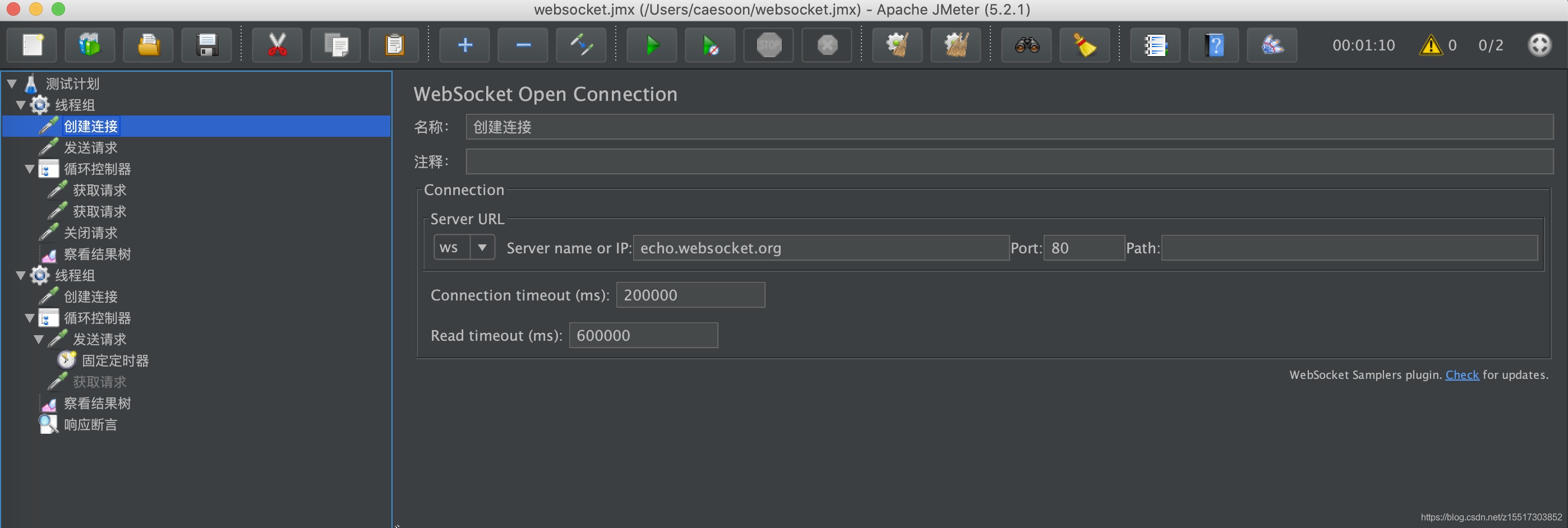The width and height of the screenshot is (1568, 528).
Task: Open help question mark icon
Action: point(1214,45)
